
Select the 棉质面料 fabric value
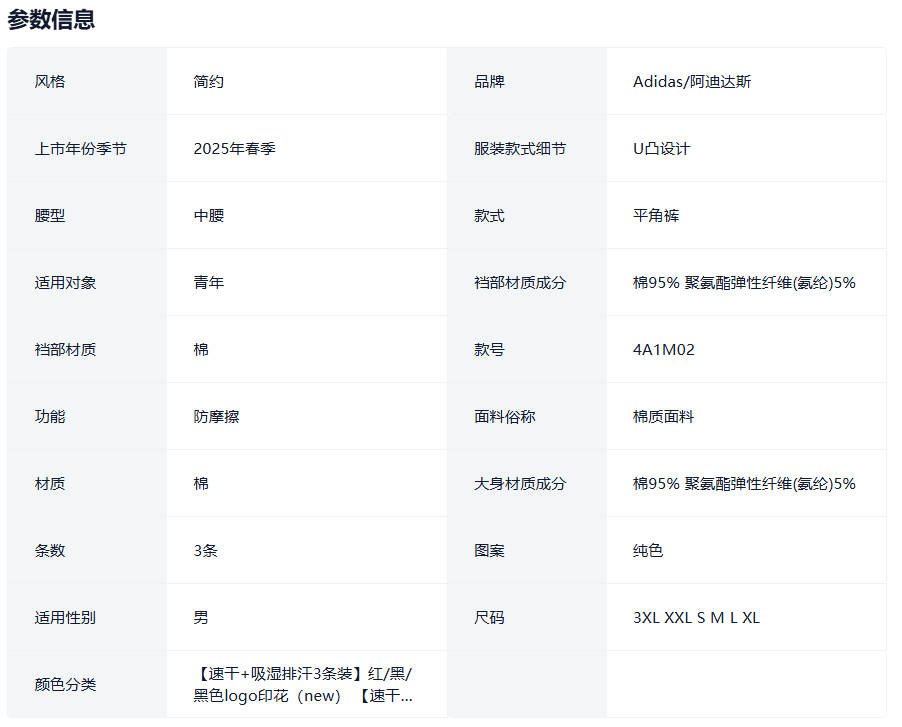click(663, 417)
